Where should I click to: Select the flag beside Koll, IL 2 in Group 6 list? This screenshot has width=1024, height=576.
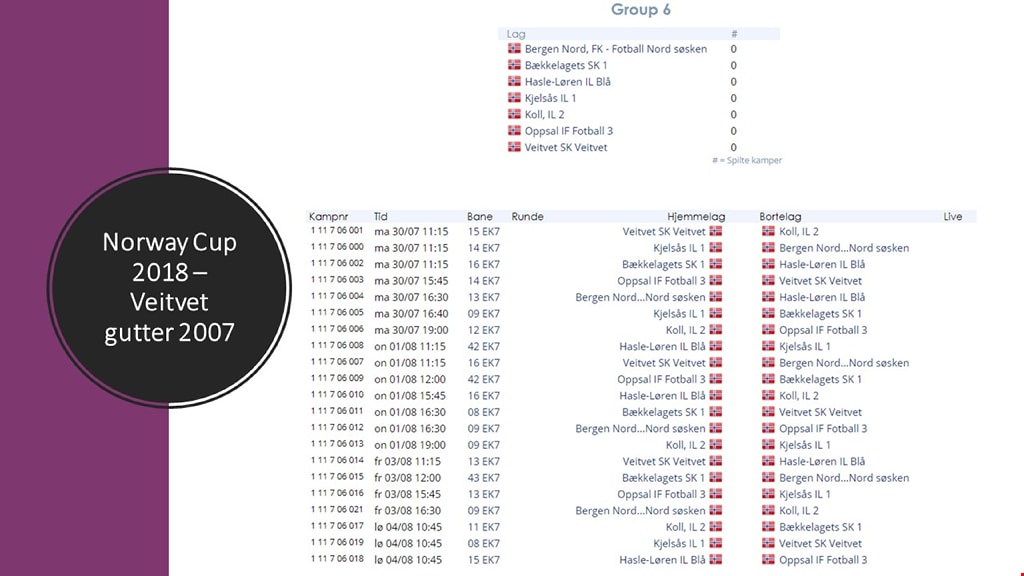point(515,114)
